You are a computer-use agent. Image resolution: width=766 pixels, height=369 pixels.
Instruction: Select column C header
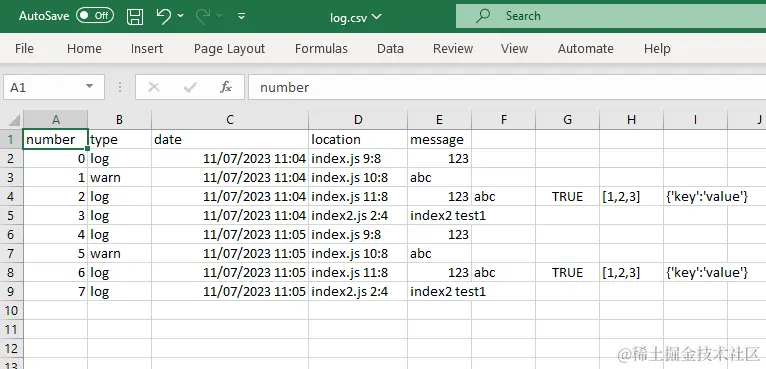230,120
